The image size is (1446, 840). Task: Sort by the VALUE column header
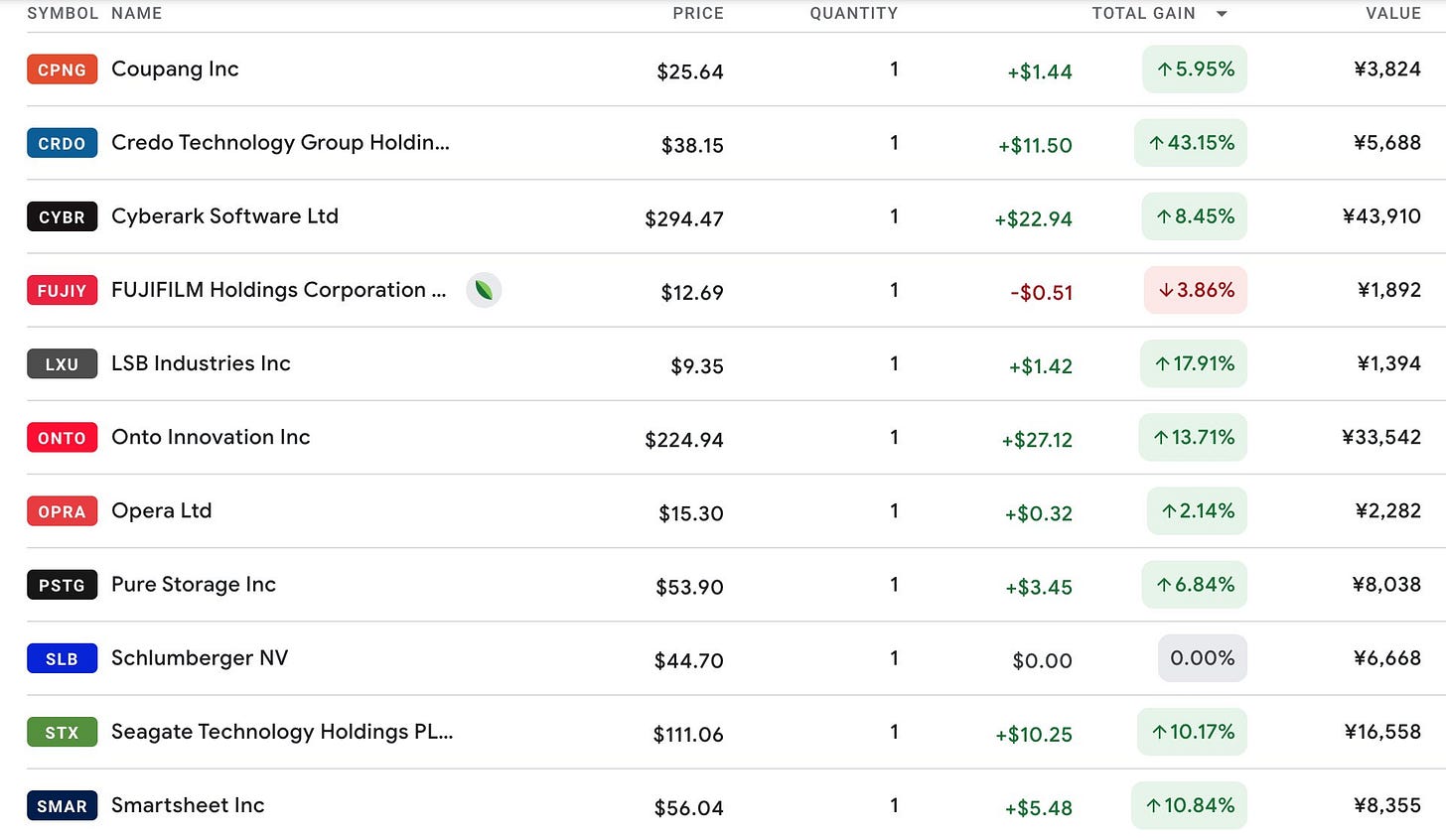pyautogui.click(x=1393, y=13)
